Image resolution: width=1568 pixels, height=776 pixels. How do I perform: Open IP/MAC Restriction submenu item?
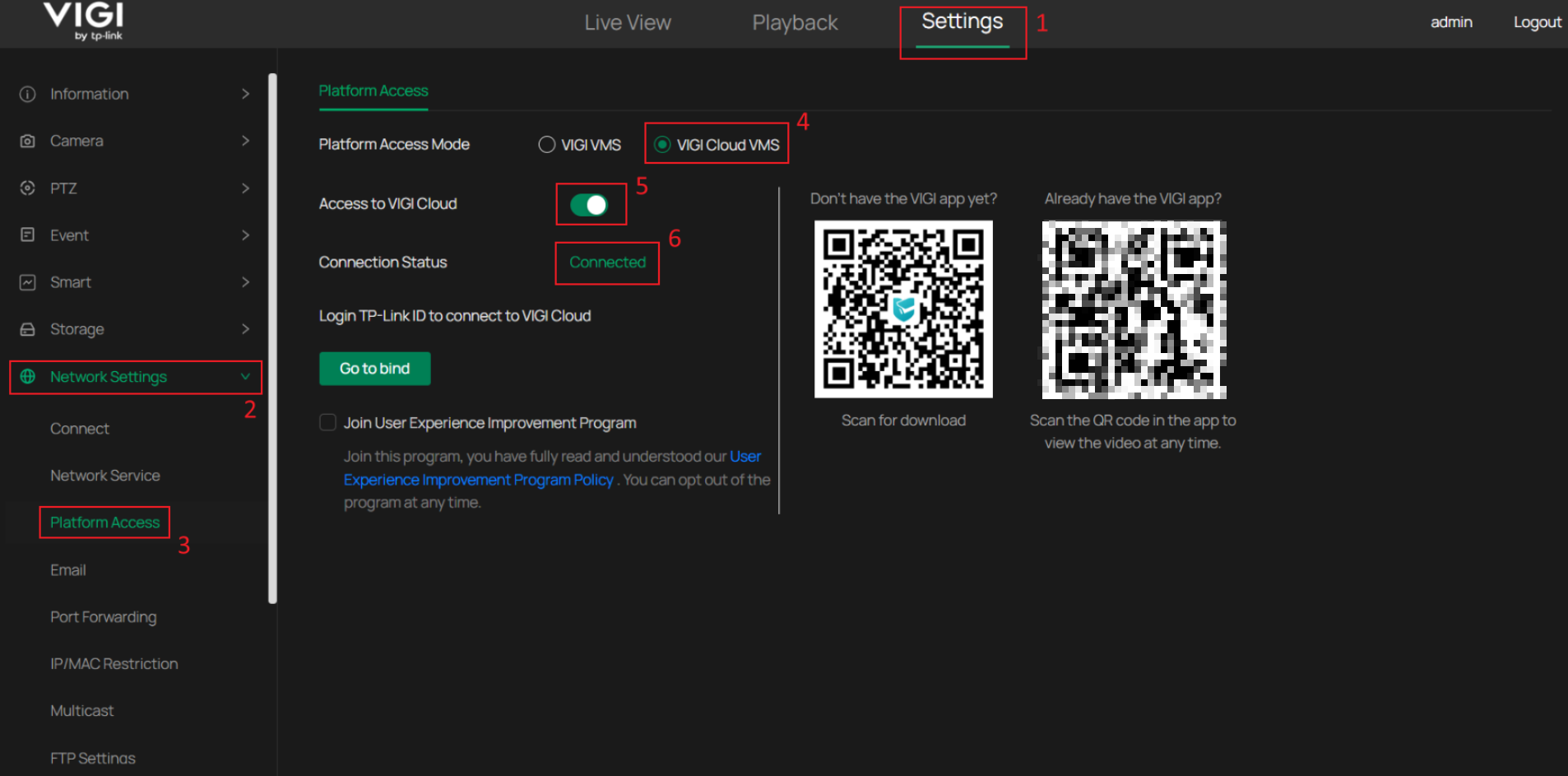[114, 664]
